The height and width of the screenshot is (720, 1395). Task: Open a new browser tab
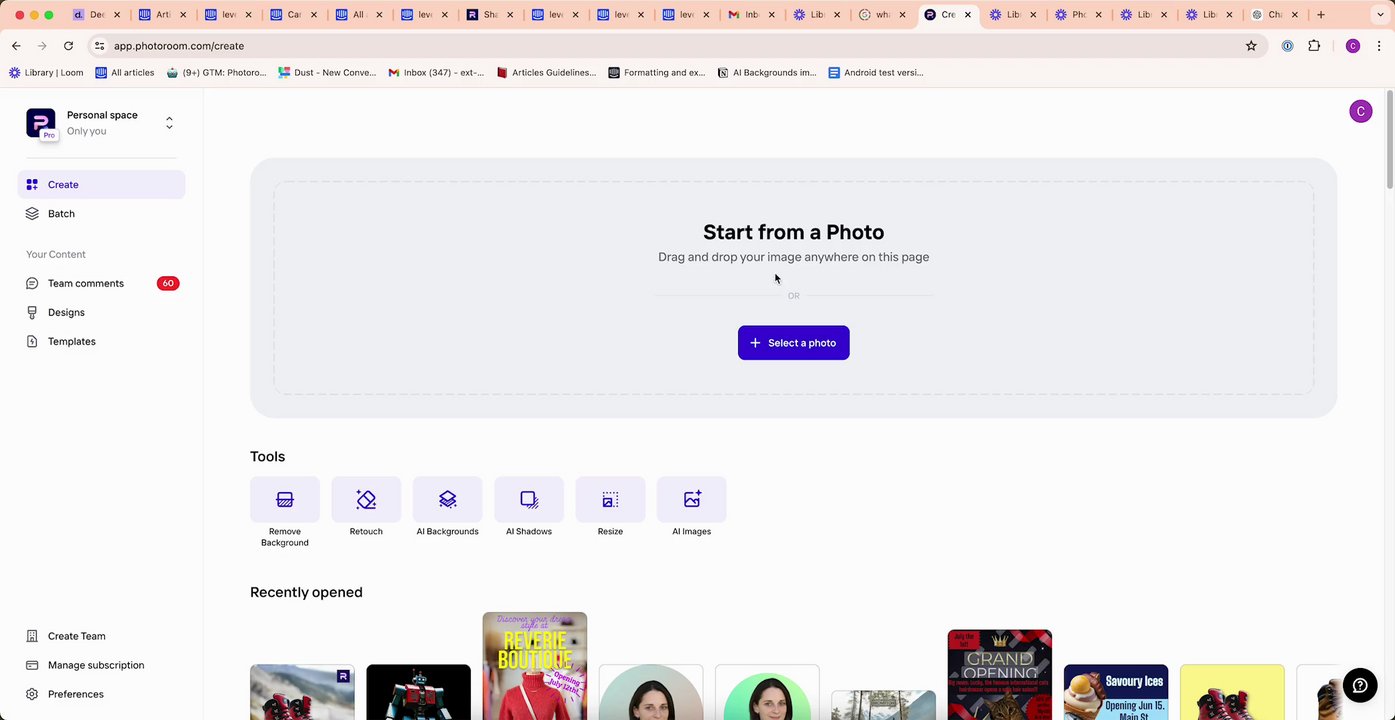coord(1321,15)
